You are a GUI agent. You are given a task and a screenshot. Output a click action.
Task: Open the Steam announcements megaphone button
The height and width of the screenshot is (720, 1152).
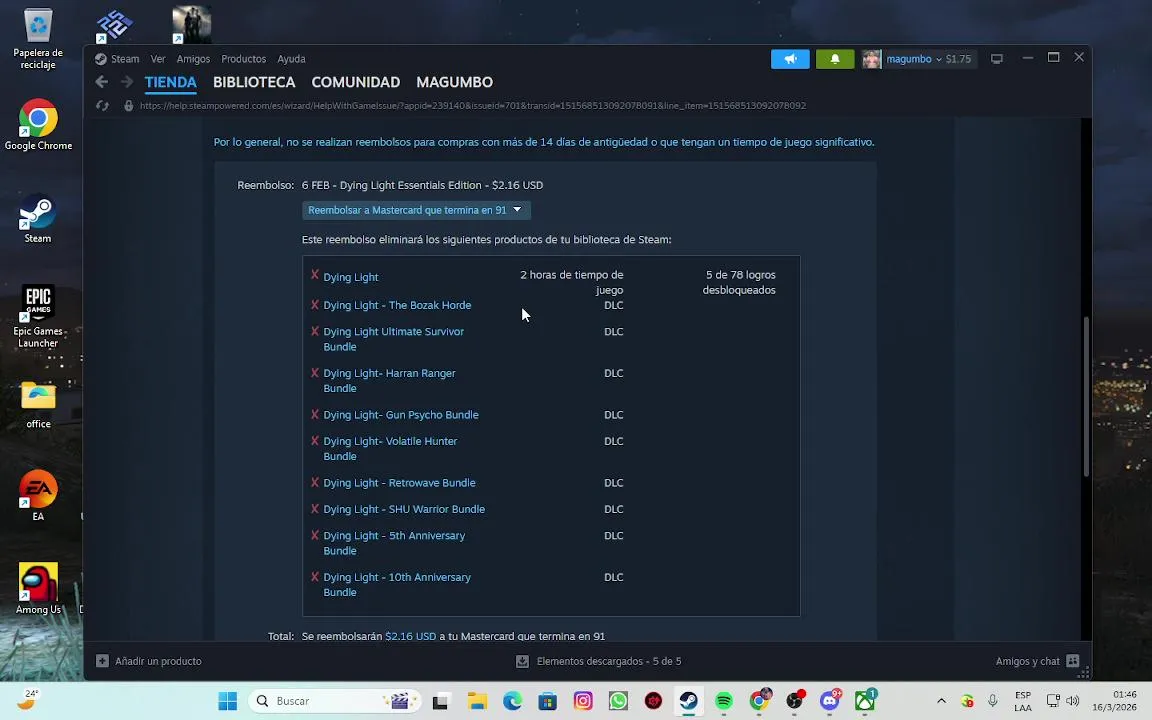click(790, 59)
